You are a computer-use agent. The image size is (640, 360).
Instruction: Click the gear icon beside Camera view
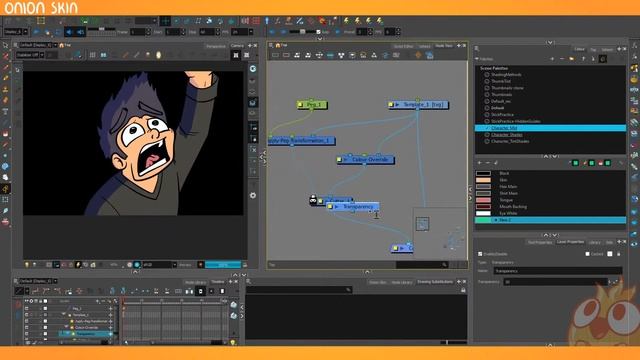253,196
